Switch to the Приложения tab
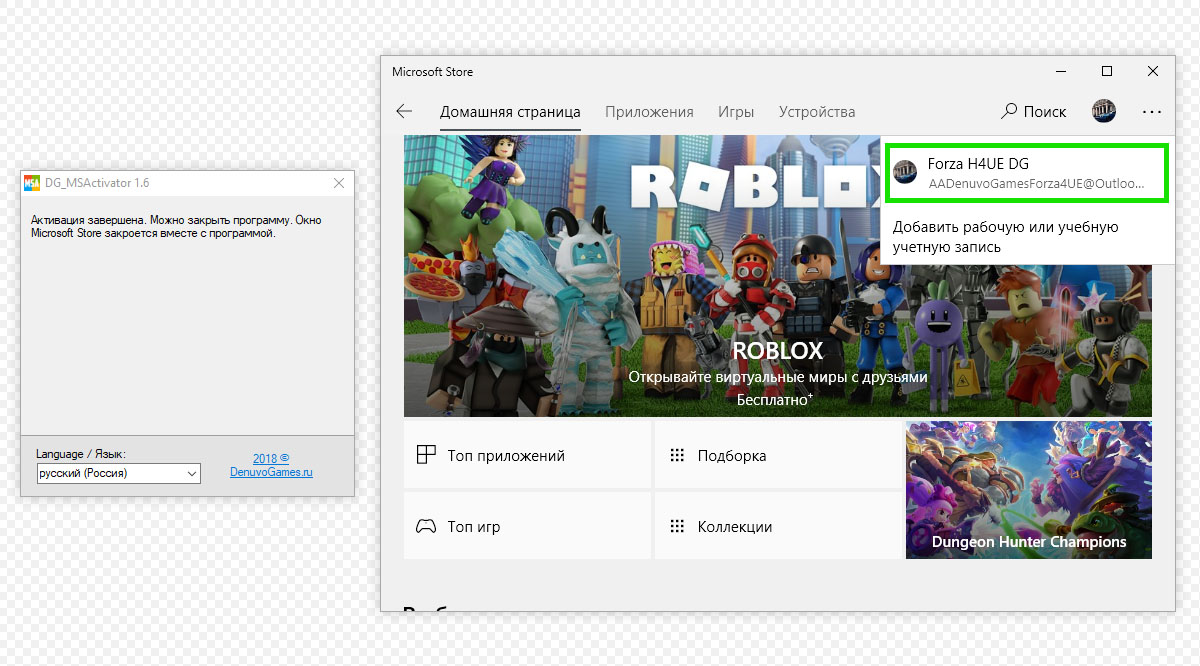 coord(649,112)
